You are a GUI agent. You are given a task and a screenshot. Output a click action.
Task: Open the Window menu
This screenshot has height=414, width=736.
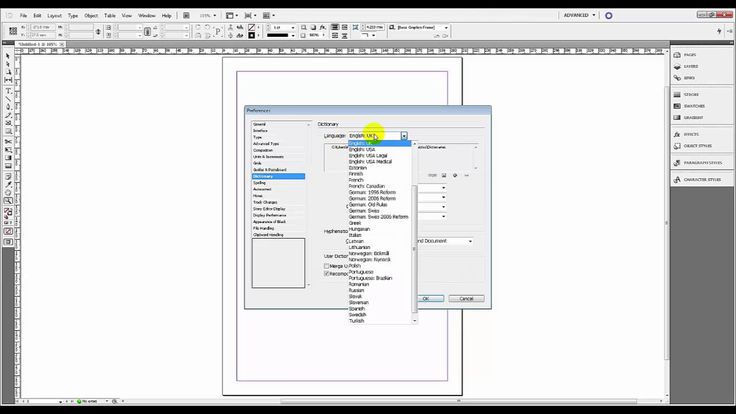(x=146, y=15)
